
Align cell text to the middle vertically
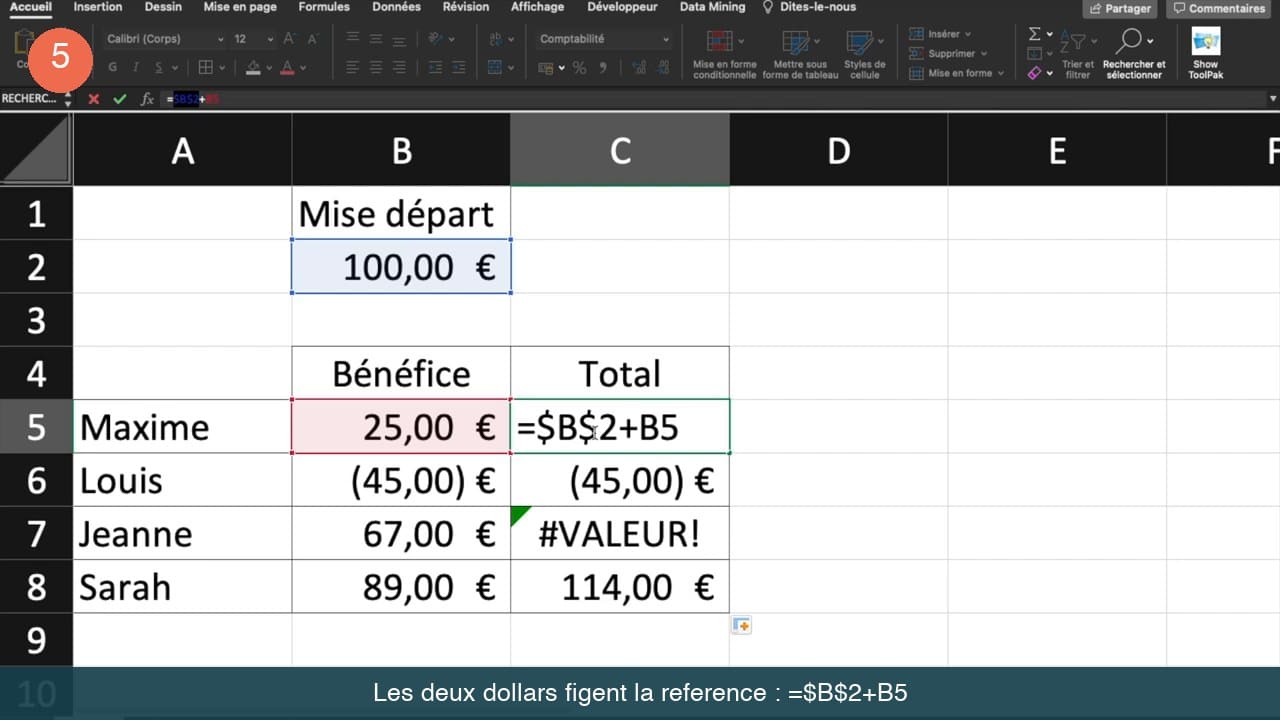[378, 39]
